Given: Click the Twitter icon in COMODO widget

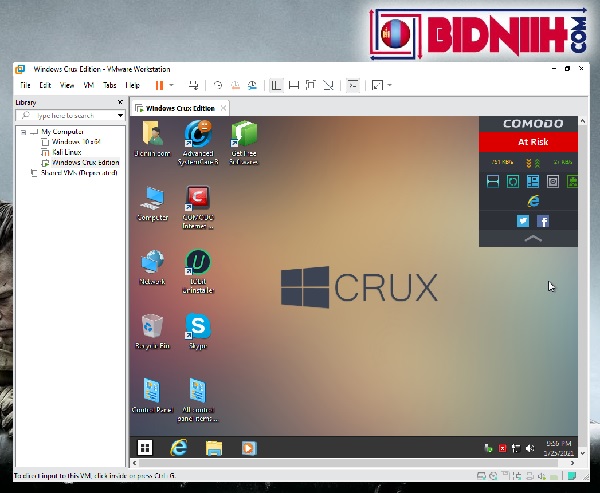Looking at the screenshot, I should pos(523,221).
